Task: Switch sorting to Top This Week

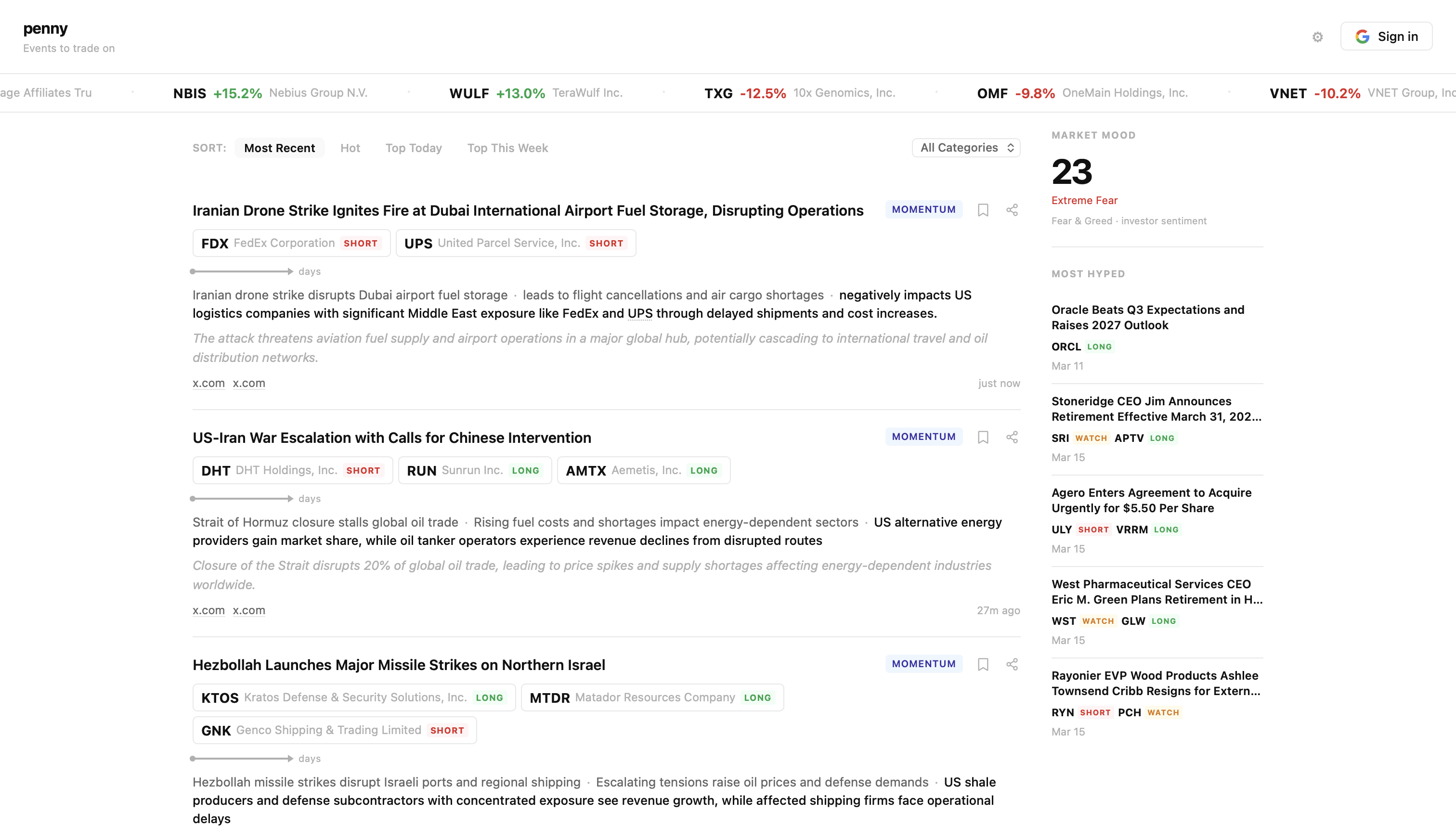Action: point(507,148)
